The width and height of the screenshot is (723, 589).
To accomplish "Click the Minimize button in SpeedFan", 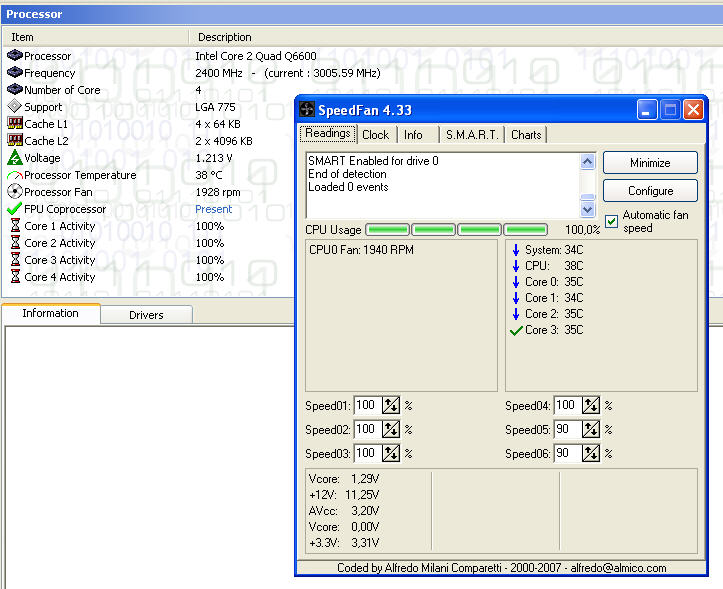I will coord(650,162).
